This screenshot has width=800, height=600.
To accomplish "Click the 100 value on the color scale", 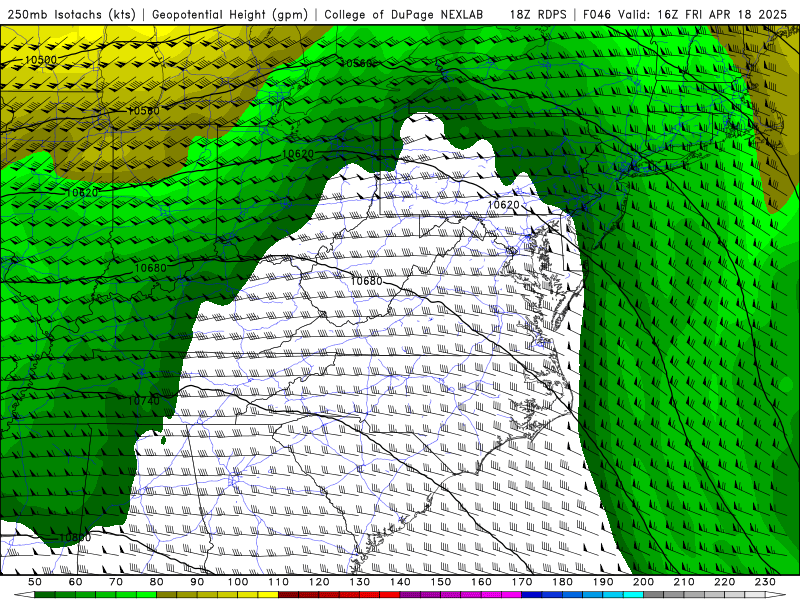I will tap(238, 582).
